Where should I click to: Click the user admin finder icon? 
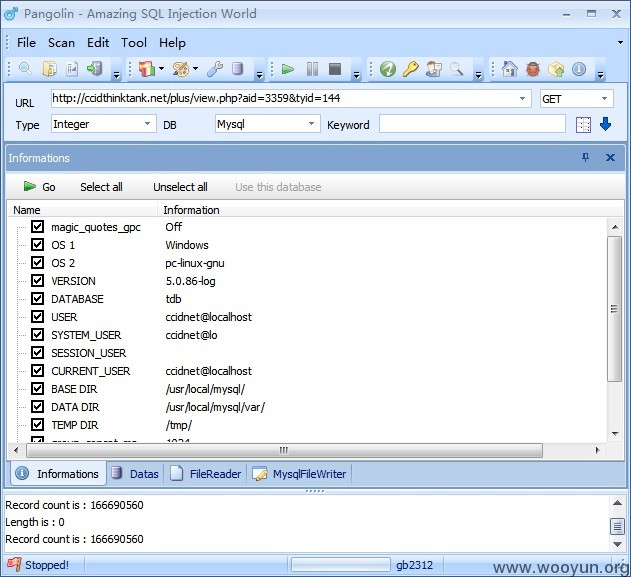434,69
